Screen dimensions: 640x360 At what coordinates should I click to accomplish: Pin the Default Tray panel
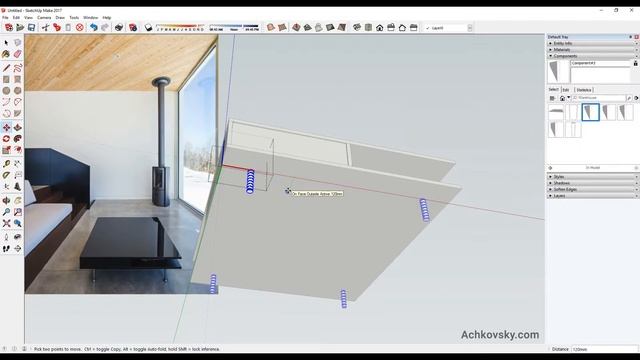631,37
